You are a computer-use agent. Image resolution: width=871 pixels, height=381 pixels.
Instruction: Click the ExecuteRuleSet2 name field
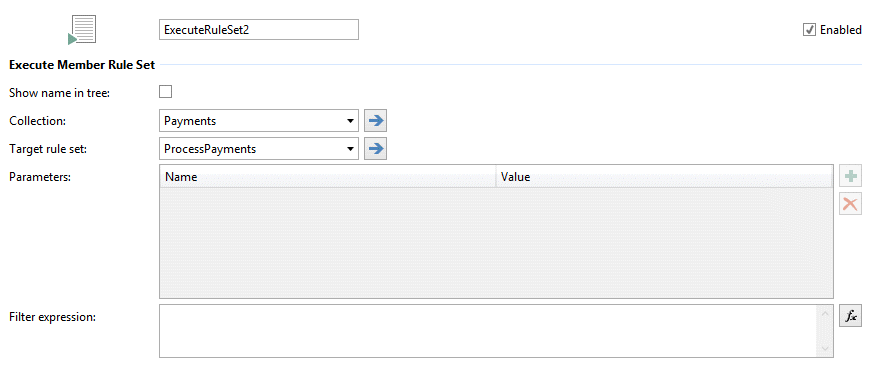point(259,30)
